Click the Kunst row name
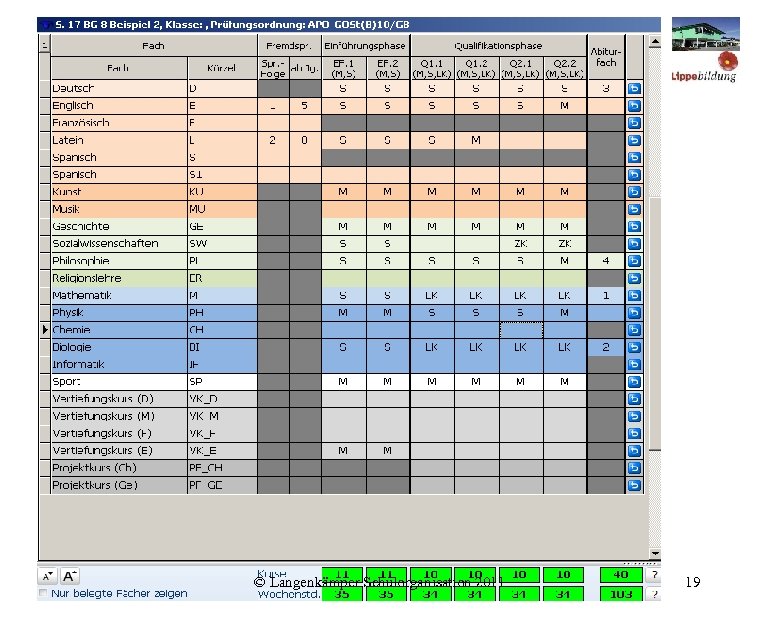 [x=119, y=192]
